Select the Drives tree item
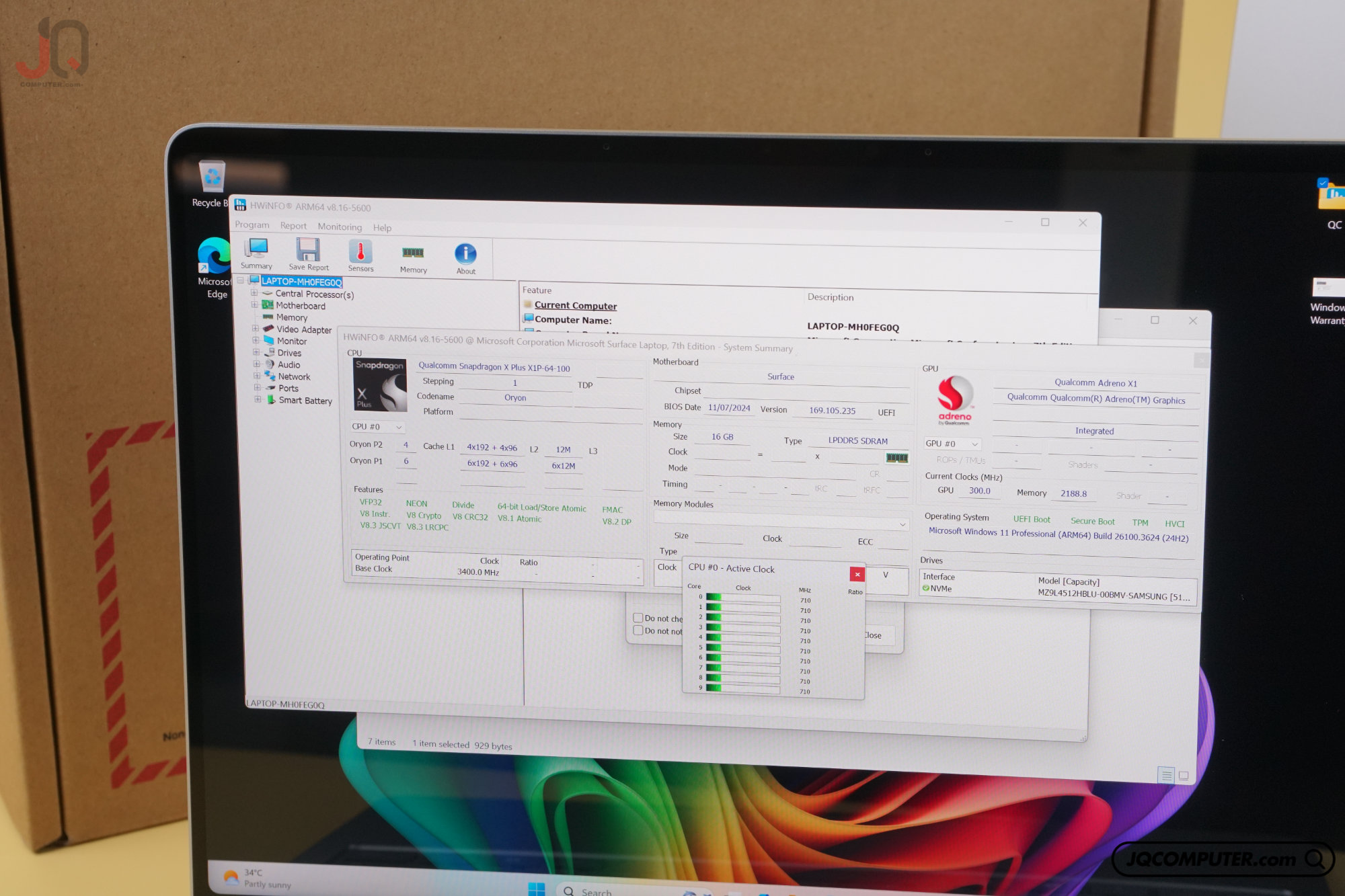 point(289,353)
